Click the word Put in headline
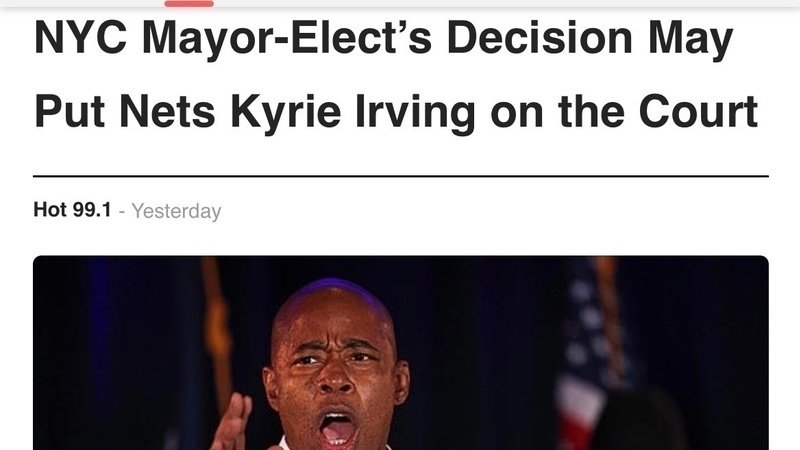800x450 pixels. point(69,111)
